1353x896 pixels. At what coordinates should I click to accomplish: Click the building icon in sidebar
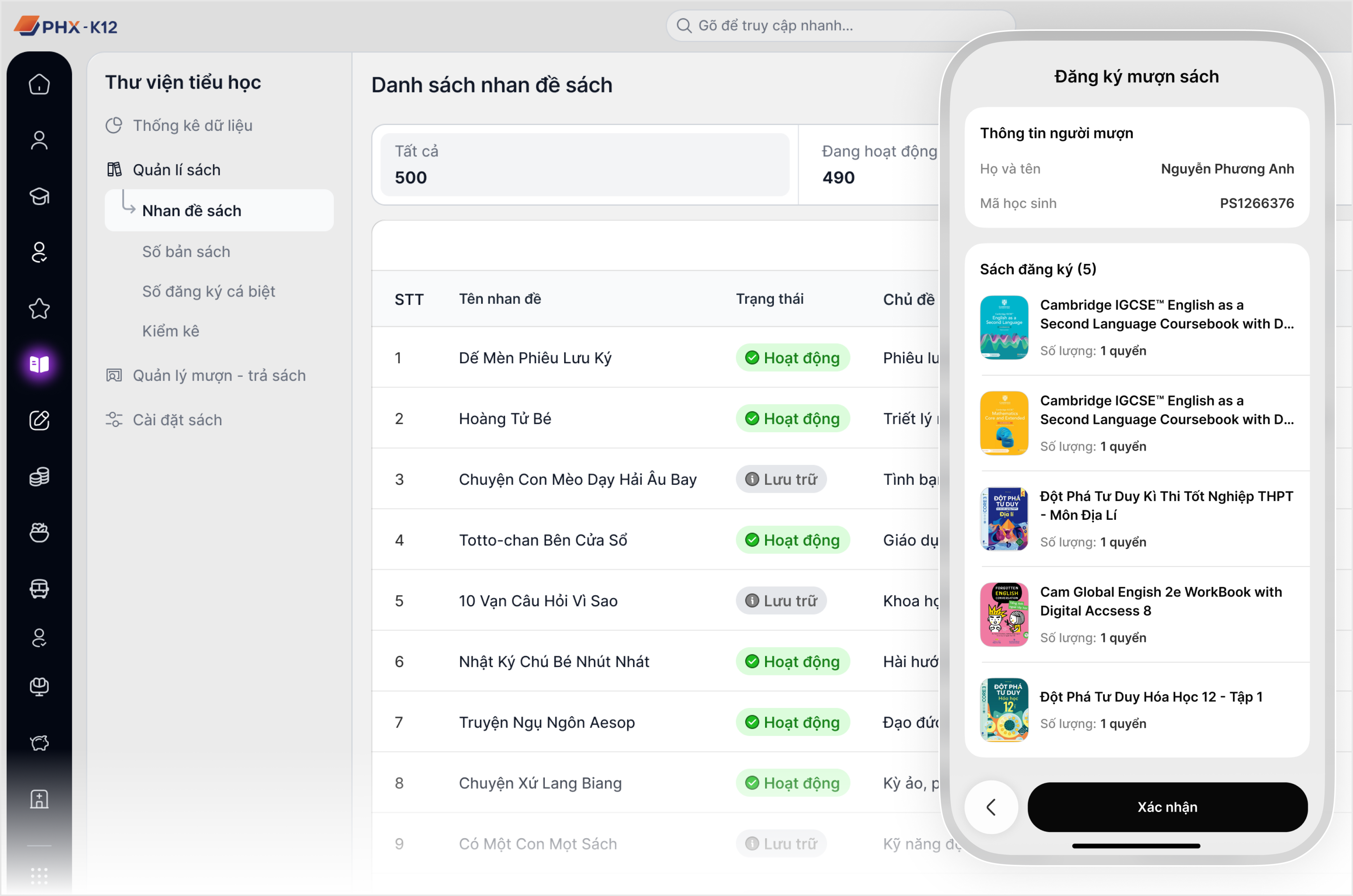point(39,799)
